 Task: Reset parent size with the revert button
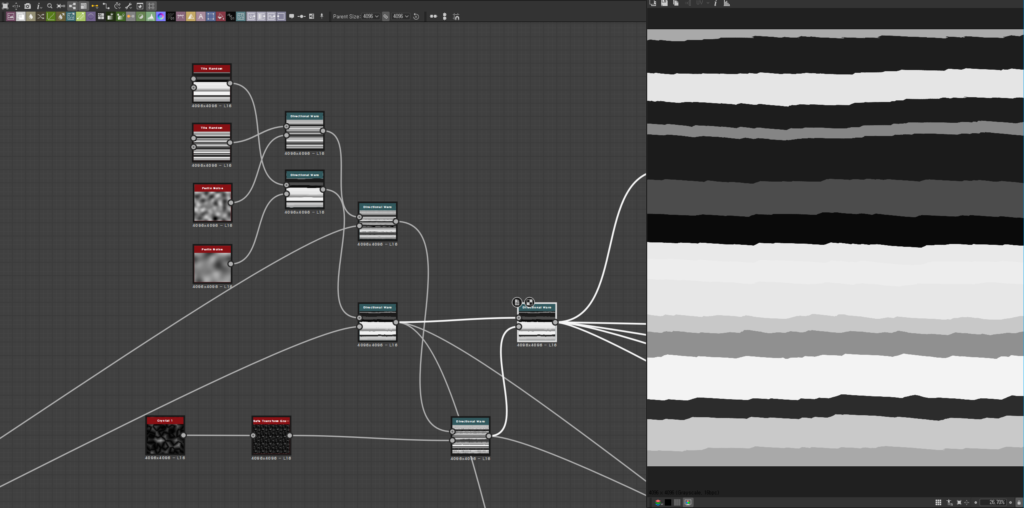tap(417, 17)
